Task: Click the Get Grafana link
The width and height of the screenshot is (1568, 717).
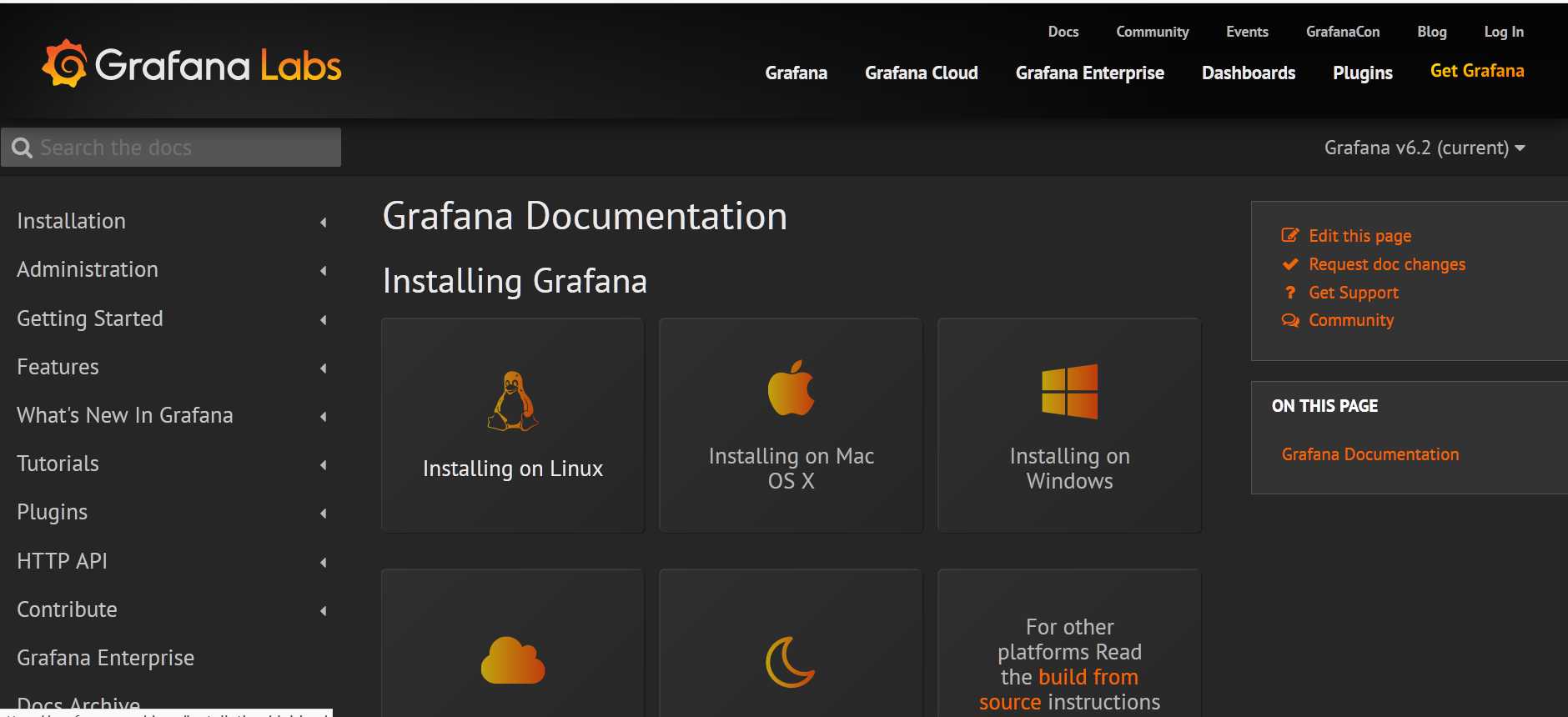Action: coord(1476,71)
